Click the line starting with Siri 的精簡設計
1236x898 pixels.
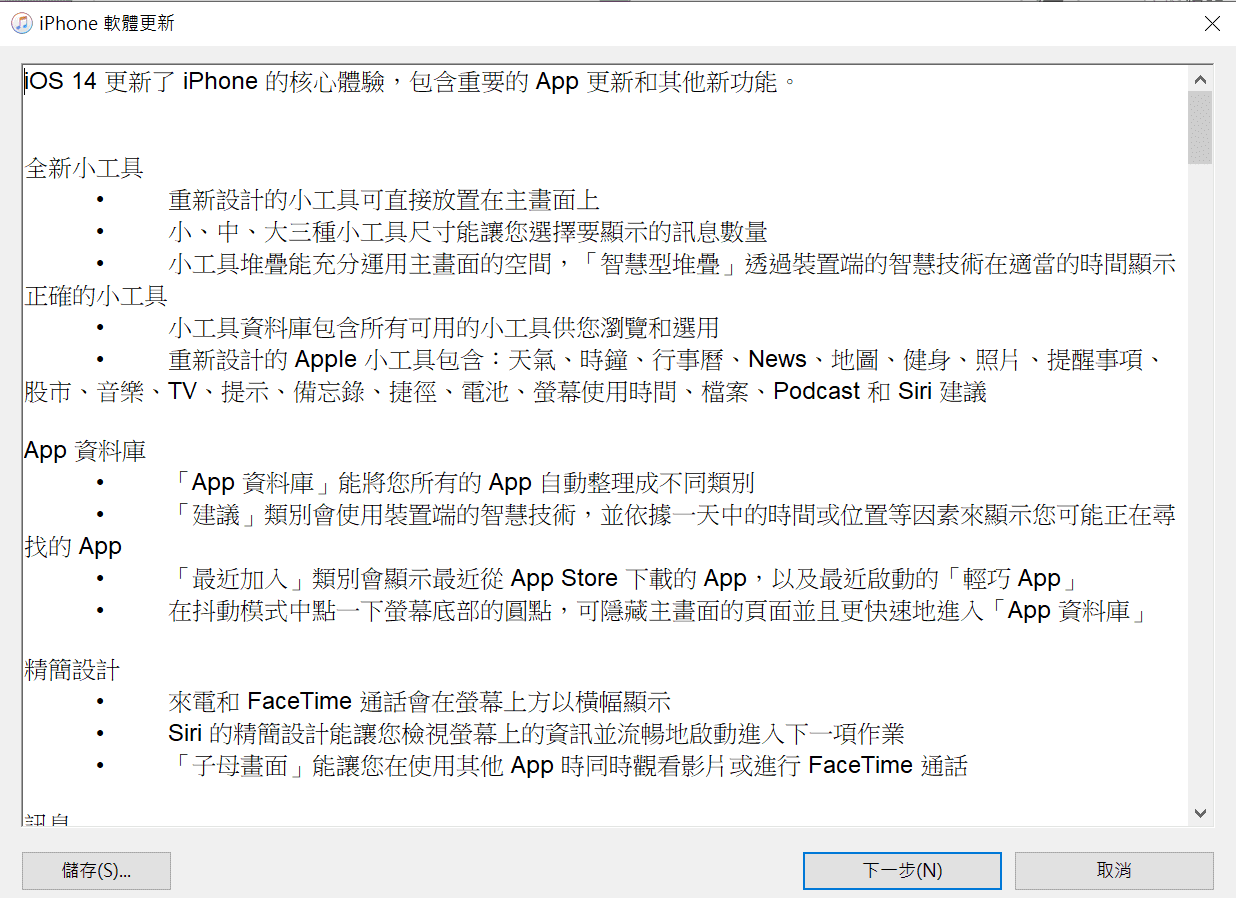pyautogui.click(x=536, y=734)
